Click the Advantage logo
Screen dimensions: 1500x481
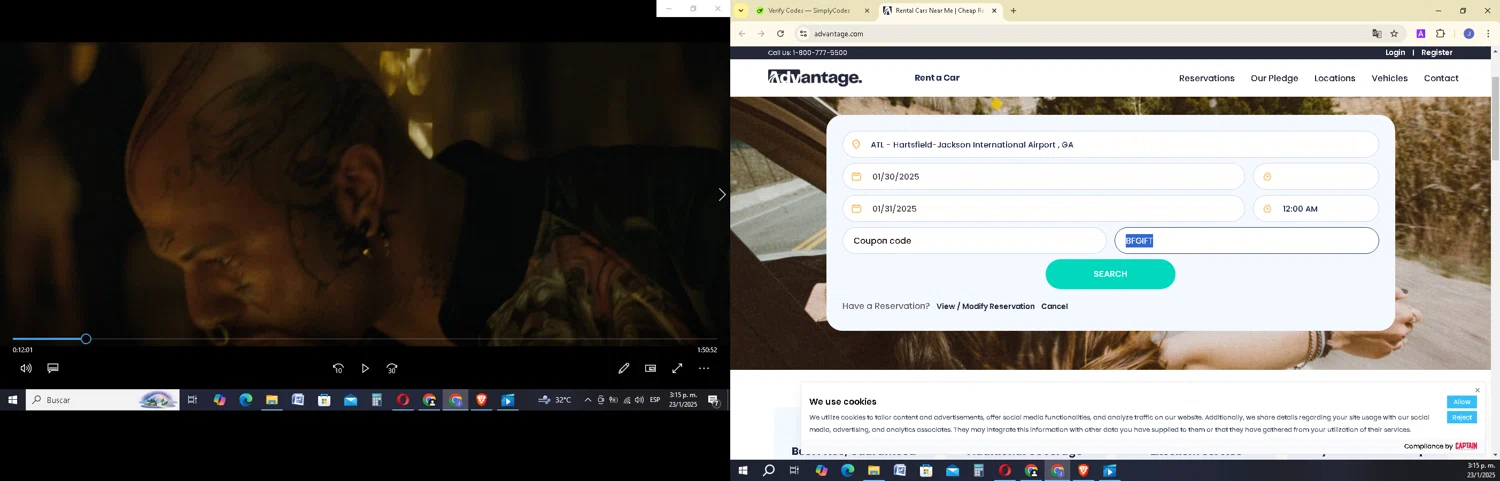click(815, 78)
